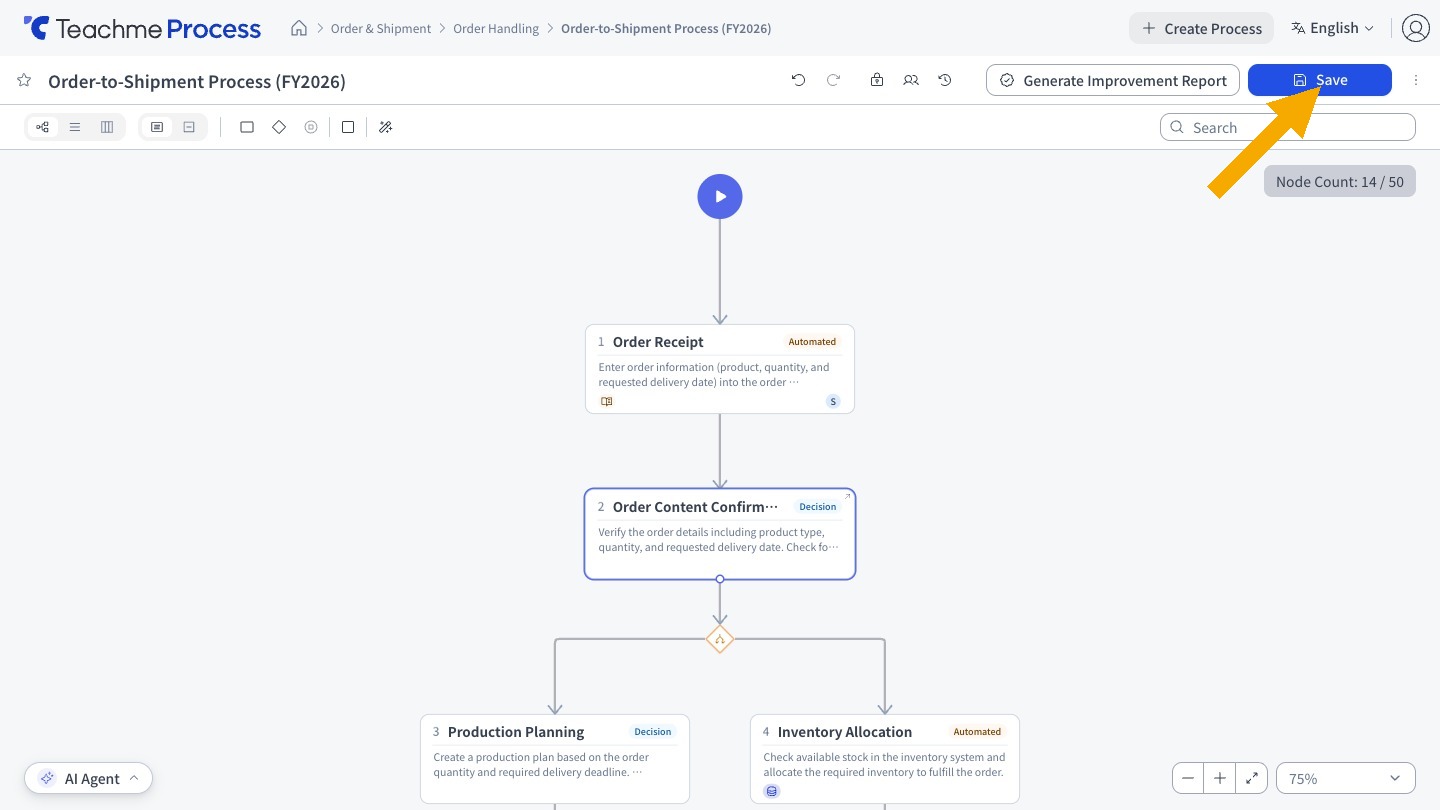Click the Decision tag on Production Planning
The width and height of the screenshot is (1440, 810).
tap(652, 732)
